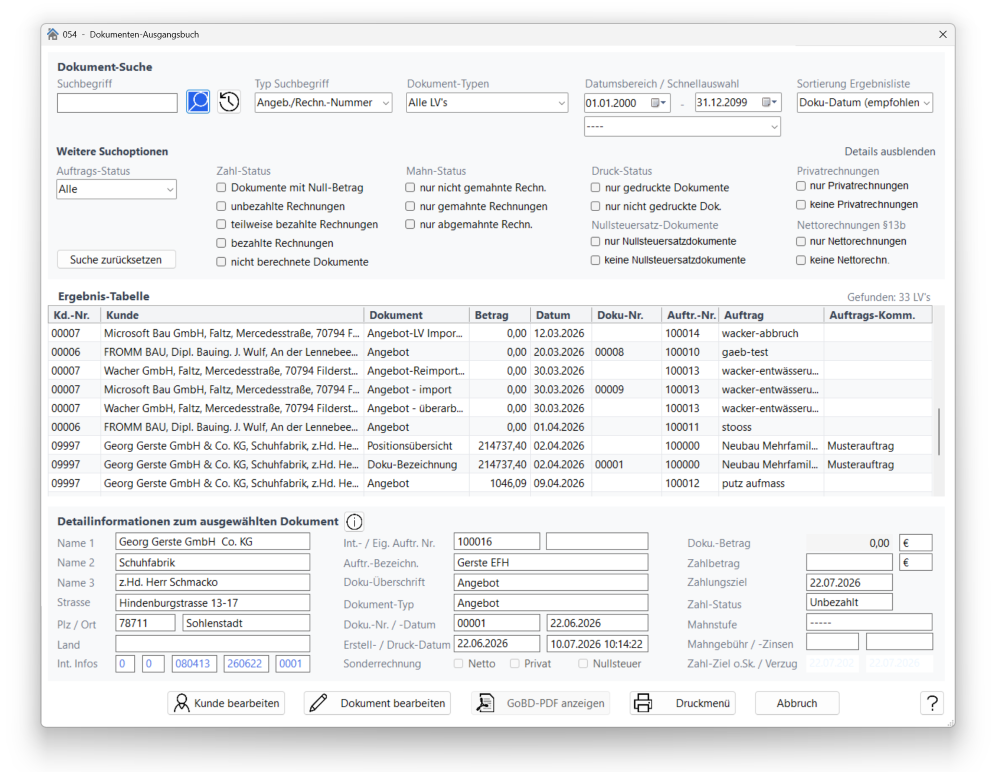Enable nur abgemahnte Rechn.

(x=410, y=225)
